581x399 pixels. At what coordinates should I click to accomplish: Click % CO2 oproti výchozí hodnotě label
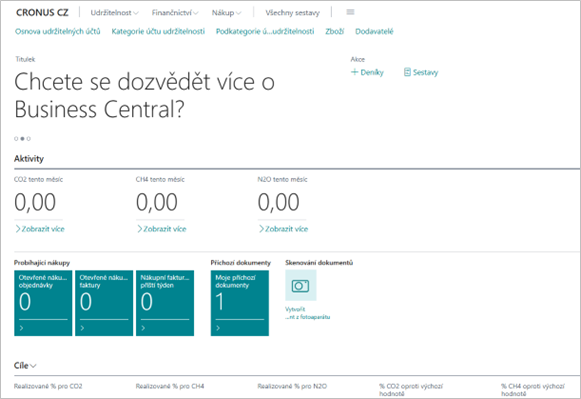point(411,390)
